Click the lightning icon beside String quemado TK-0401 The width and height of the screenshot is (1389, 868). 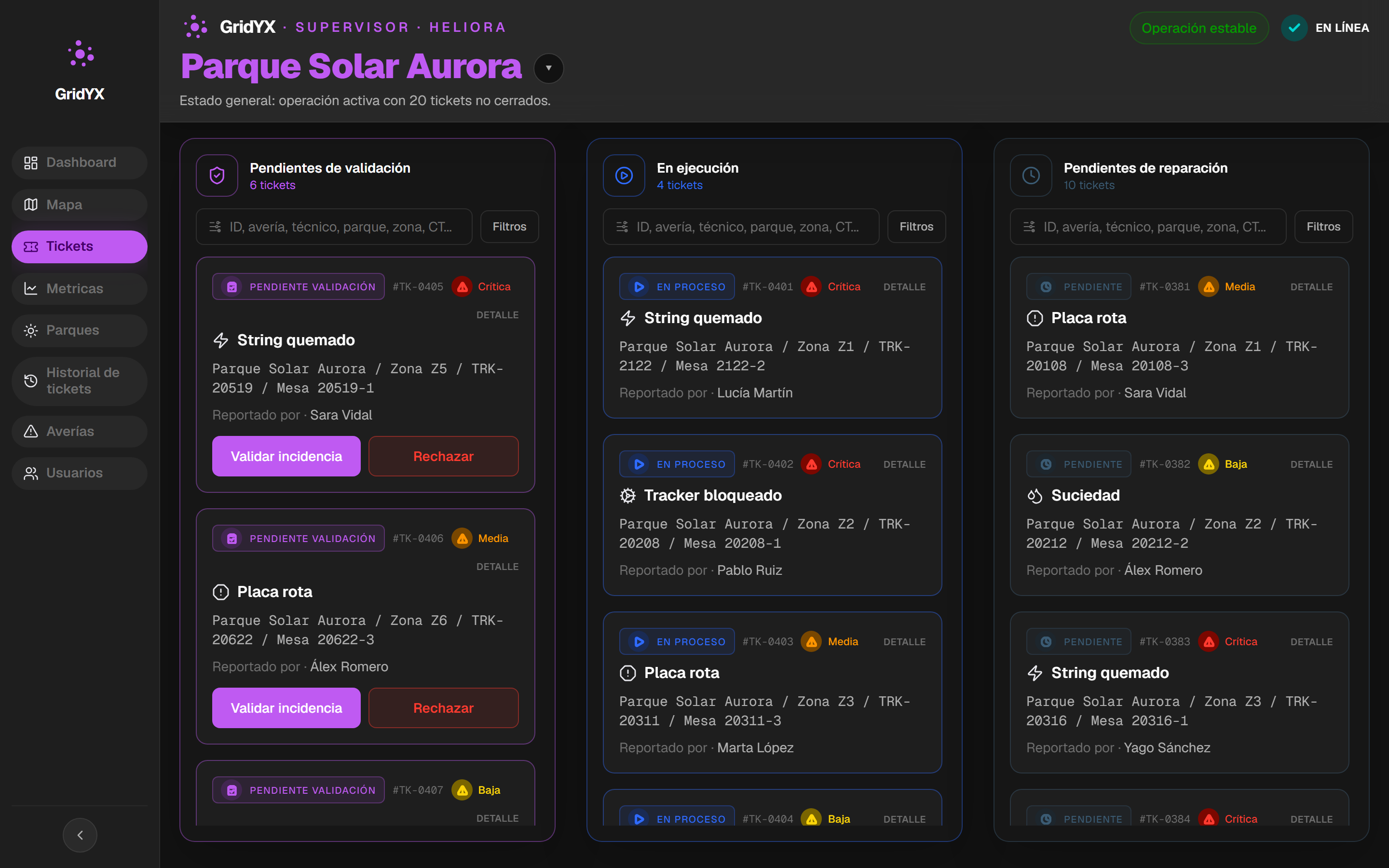(628, 318)
